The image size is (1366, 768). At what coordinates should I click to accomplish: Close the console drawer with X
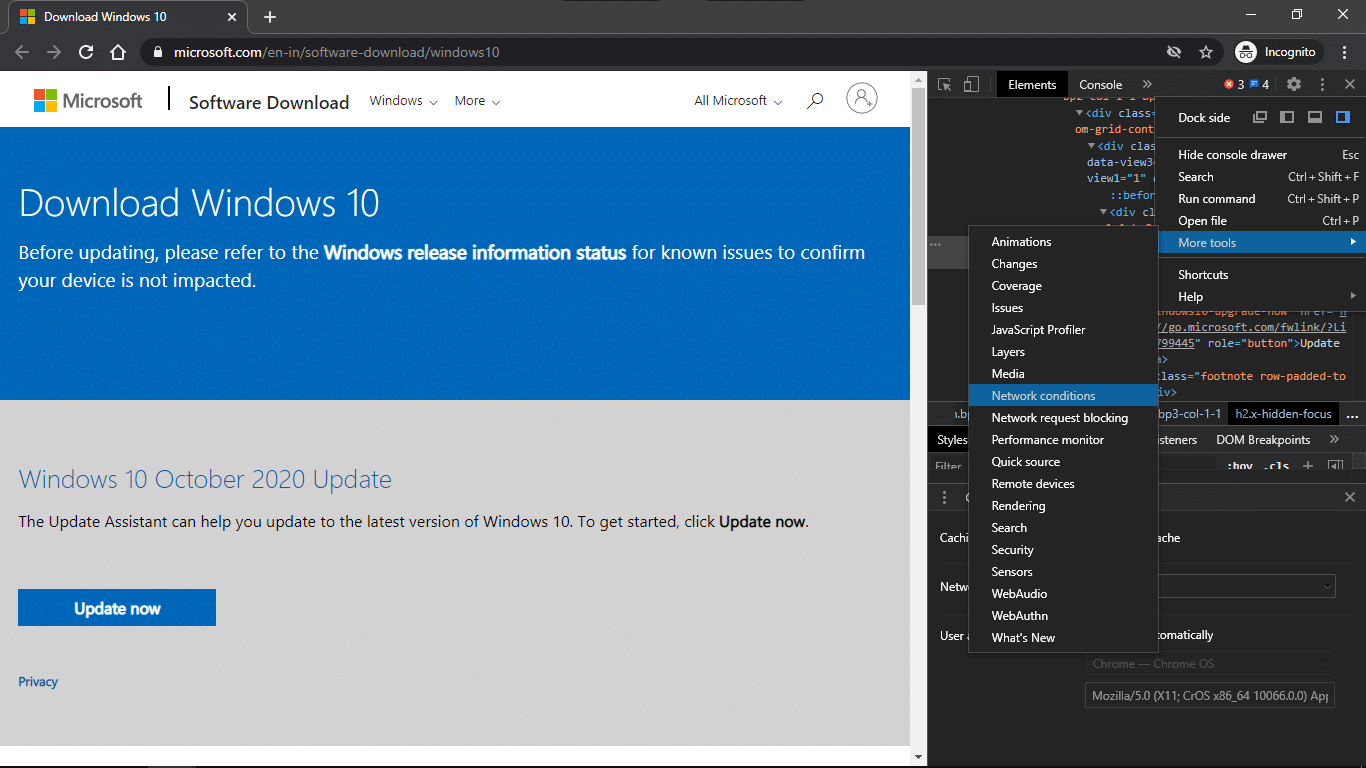1350,497
